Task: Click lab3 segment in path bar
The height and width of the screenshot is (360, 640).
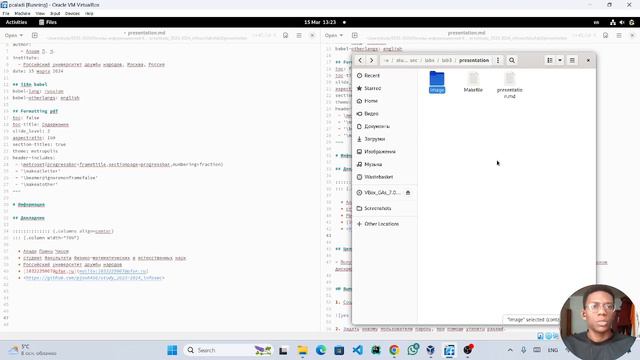Action: pos(447,60)
